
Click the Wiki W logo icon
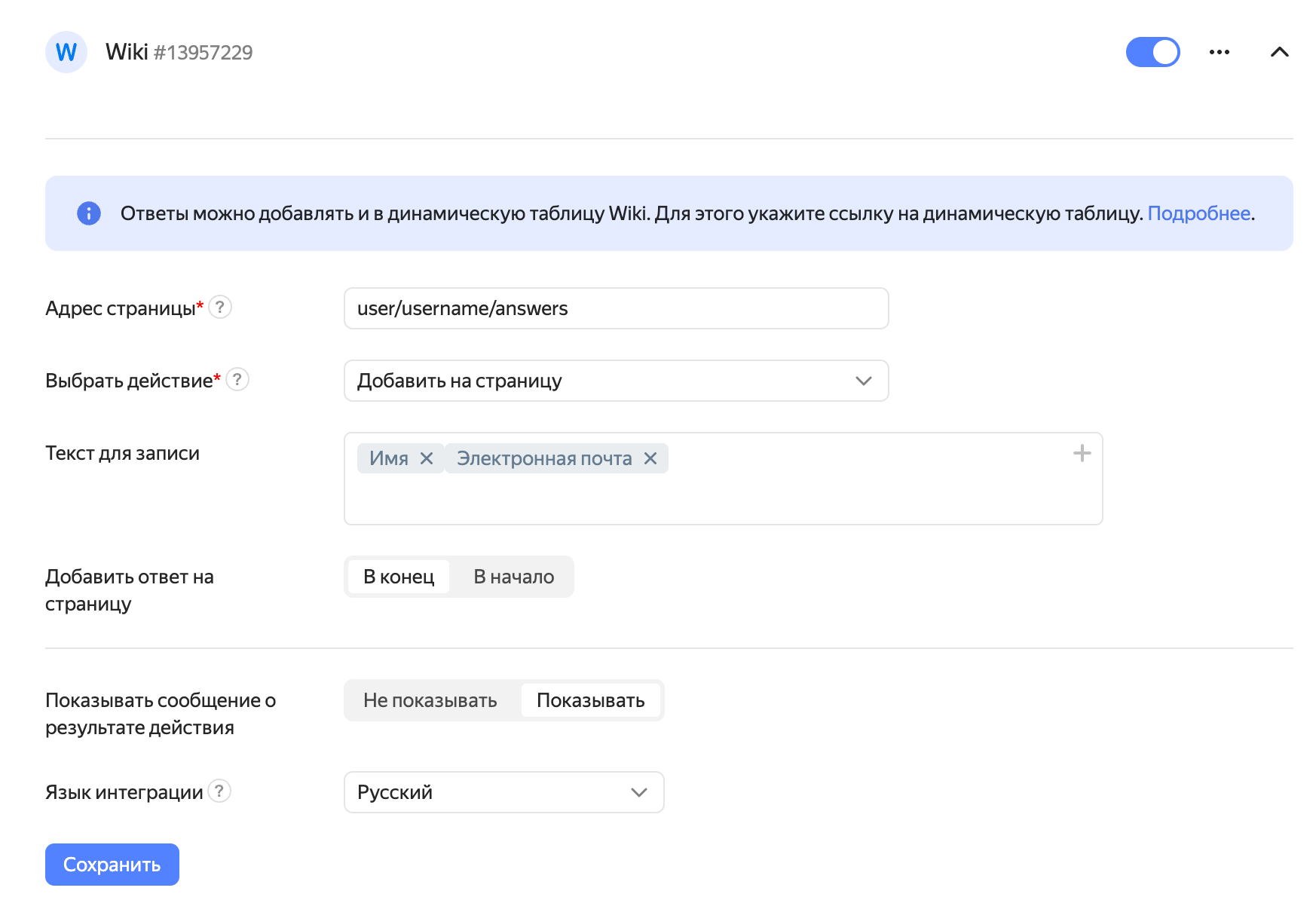click(66, 52)
